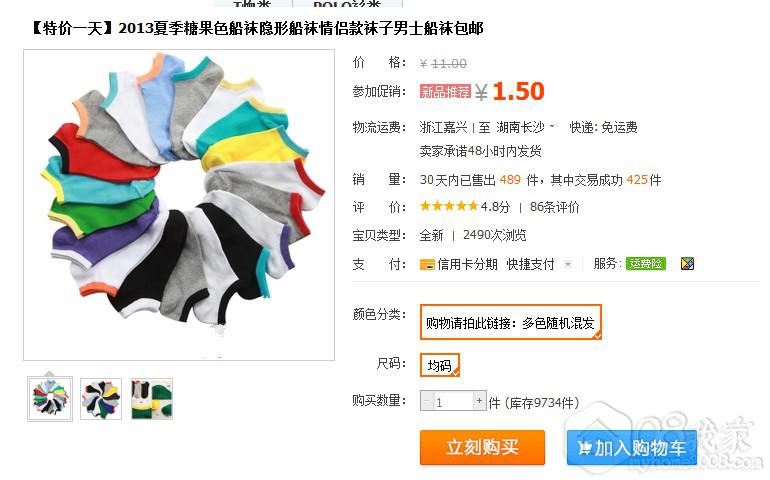770x480 pixels.
Task: Click the five-star rating icons
Action: (x=448, y=206)
